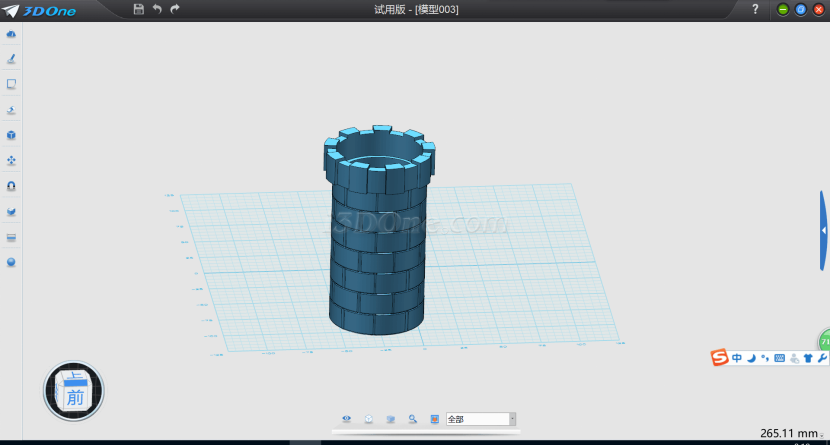Select the sketch drawing pencil tool
This screenshot has width=830, height=446.
tap(11, 59)
